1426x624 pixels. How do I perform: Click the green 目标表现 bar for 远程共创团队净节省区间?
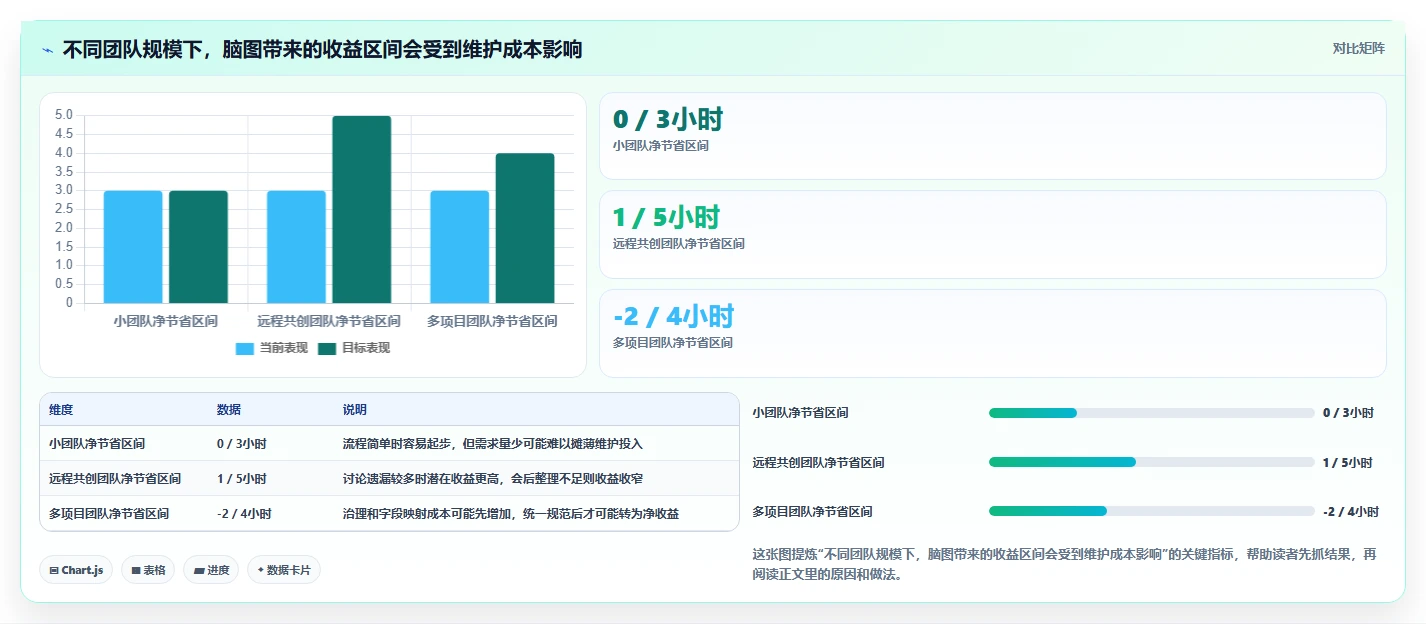coord(361,209)
